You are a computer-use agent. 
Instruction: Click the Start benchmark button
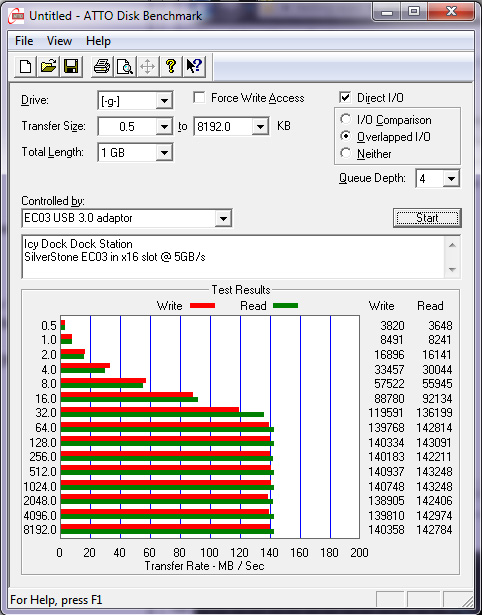[x=427, y=218]
